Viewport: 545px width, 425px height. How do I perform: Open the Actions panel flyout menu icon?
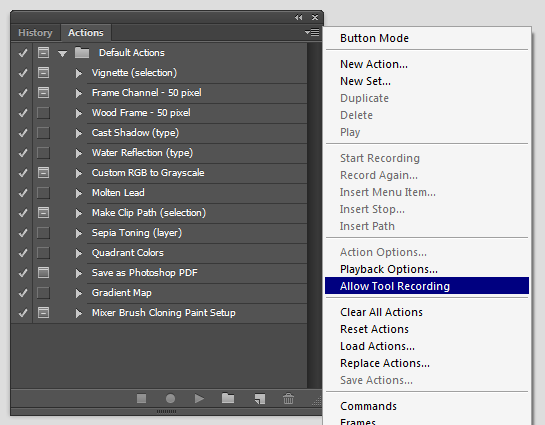click(x=312, y=32)
